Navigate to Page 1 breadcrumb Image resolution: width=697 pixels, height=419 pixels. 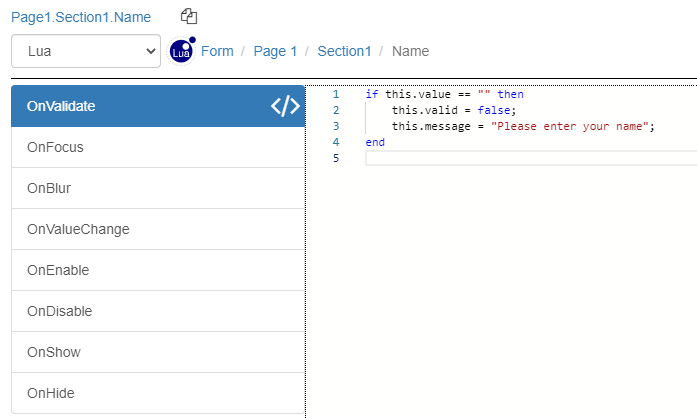pyautogui.click(x=275, y=52)
